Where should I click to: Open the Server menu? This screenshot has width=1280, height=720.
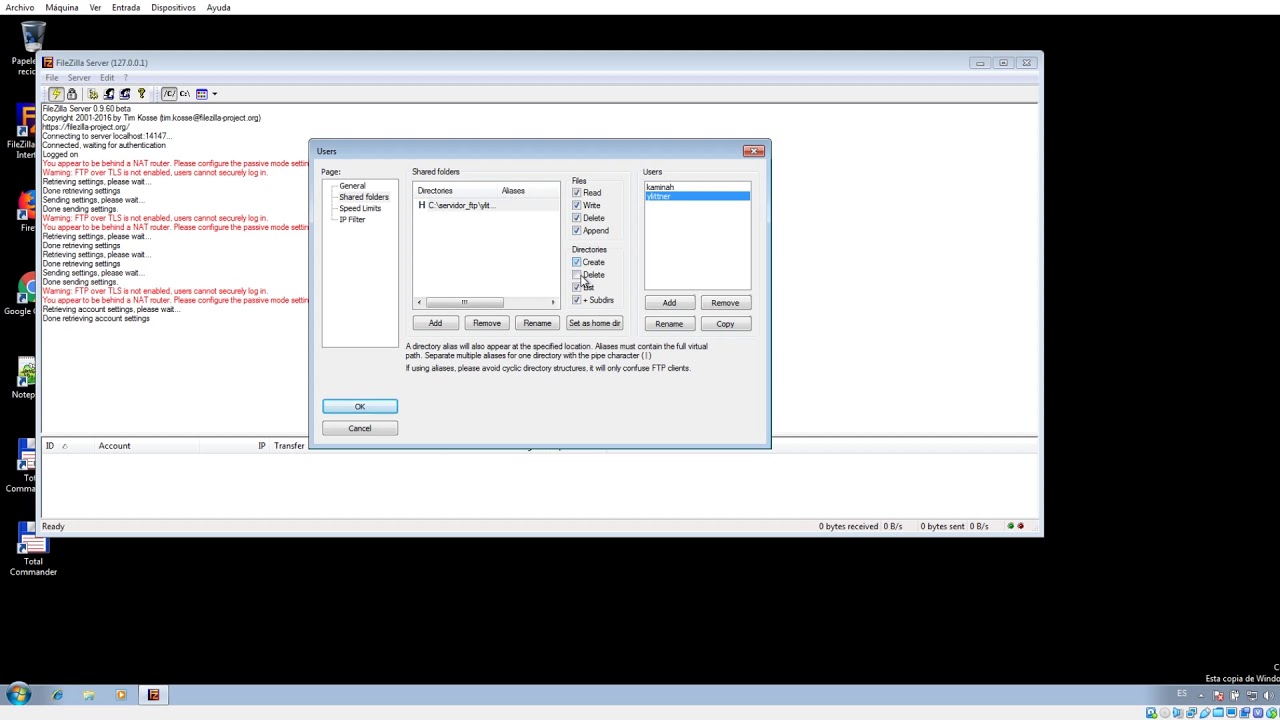[79, 78]
